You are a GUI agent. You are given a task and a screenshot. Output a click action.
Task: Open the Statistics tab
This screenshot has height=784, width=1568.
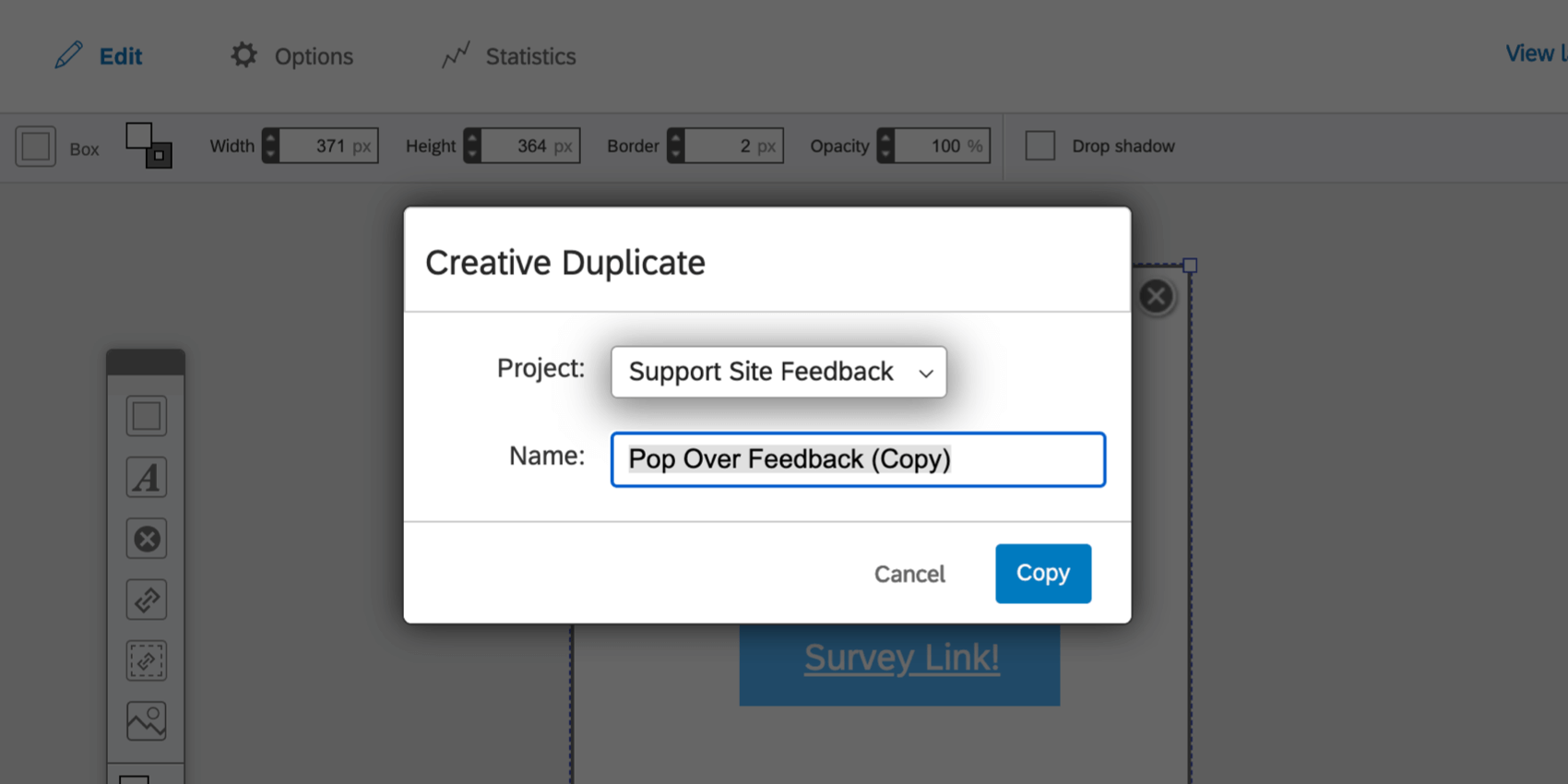click(509, 56)
